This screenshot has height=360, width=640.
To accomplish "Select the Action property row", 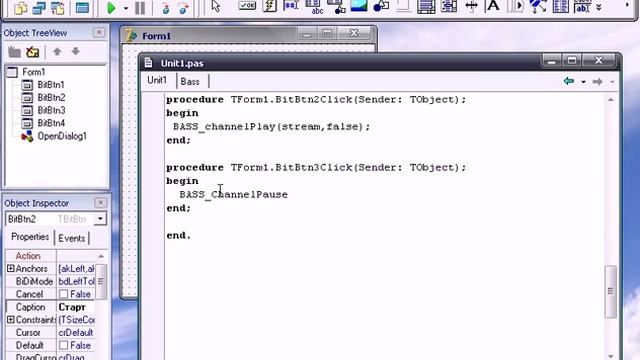I will pyautogui.click(x=50, y=256).
